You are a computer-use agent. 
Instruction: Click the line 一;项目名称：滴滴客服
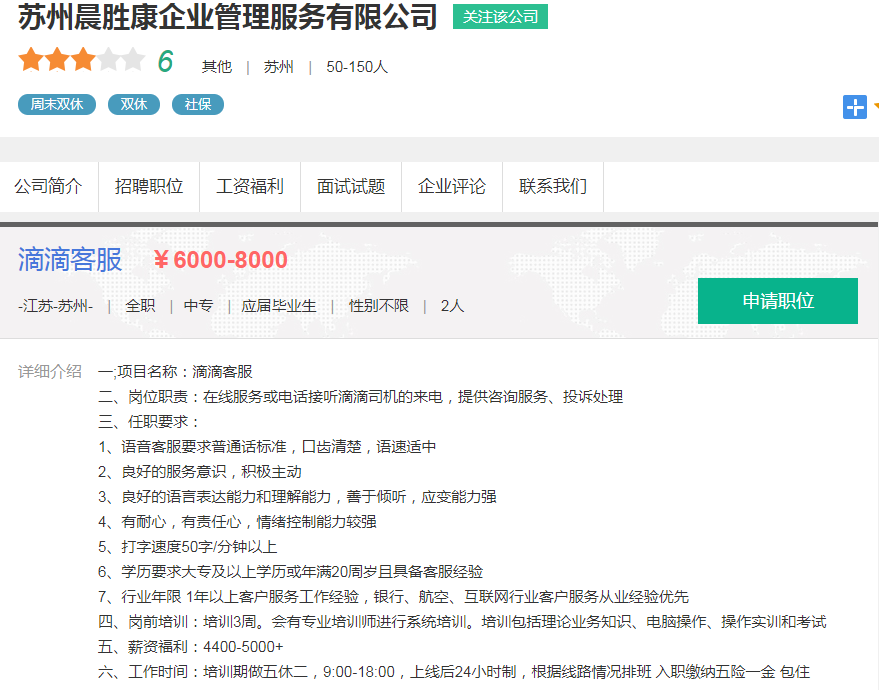(x=175, y=372)
